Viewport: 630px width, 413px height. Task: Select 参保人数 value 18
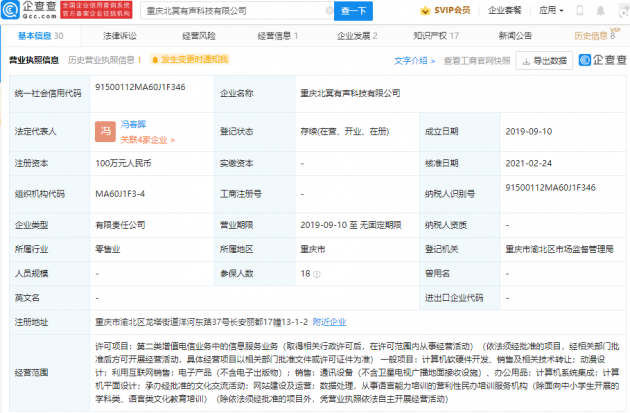click(x=305, y=274)
